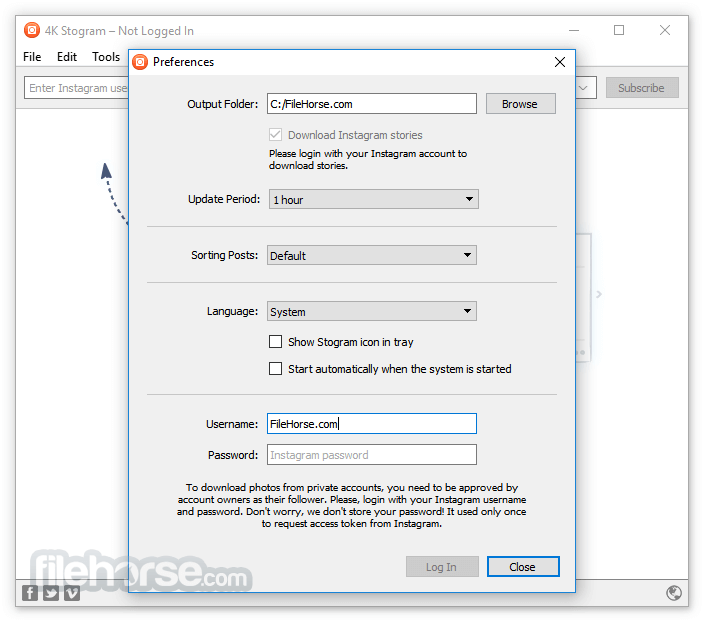
Task: Open the Language dropdown
Action: tap(372, 311)
